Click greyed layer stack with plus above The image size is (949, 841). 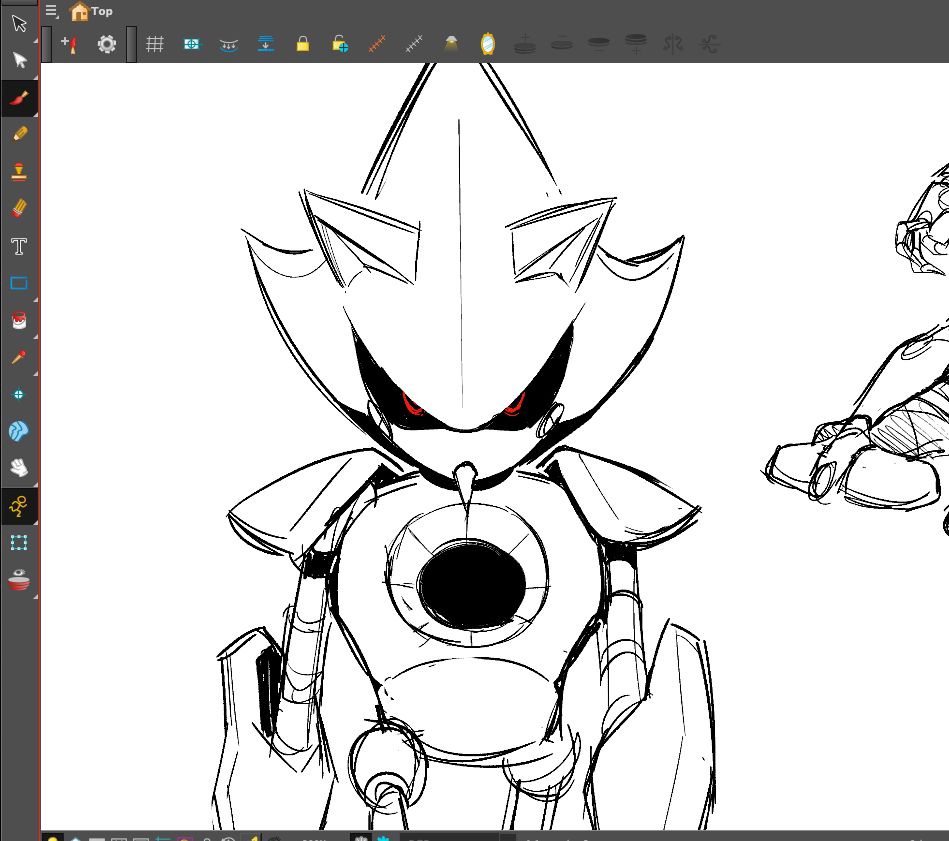(x=525, y=44)
